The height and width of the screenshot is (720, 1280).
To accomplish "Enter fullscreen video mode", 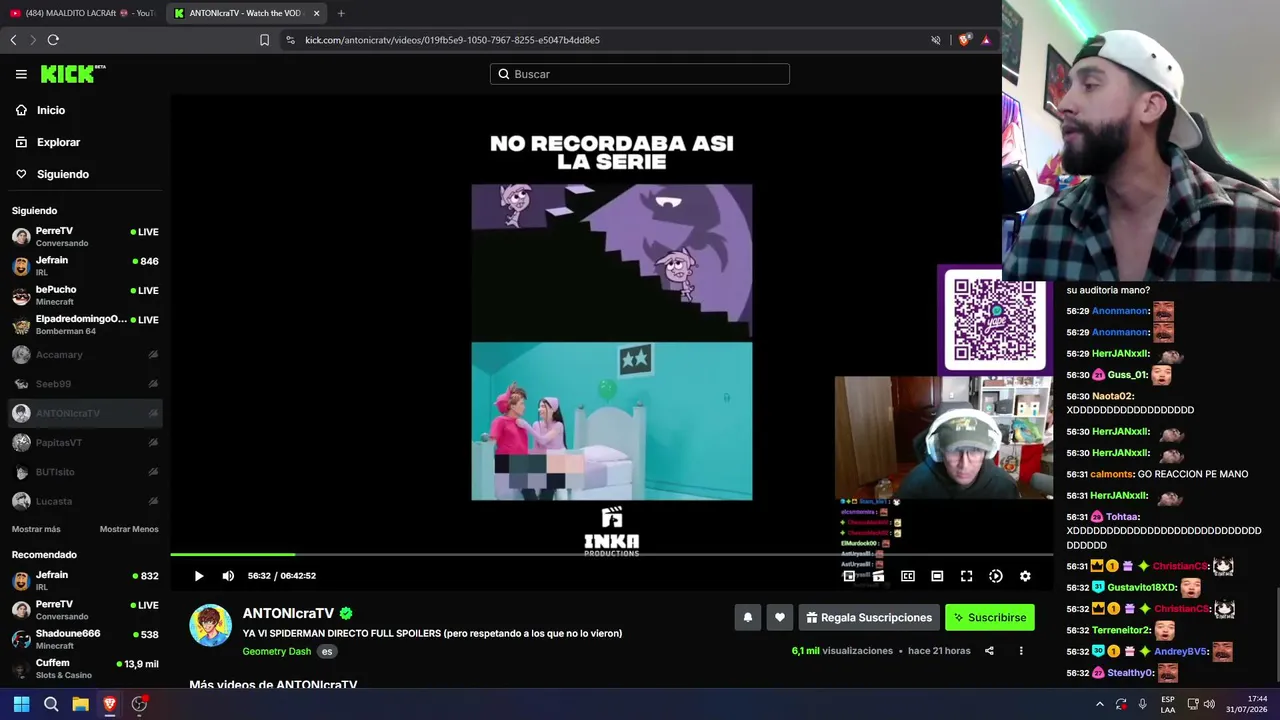I will [966, 576].
